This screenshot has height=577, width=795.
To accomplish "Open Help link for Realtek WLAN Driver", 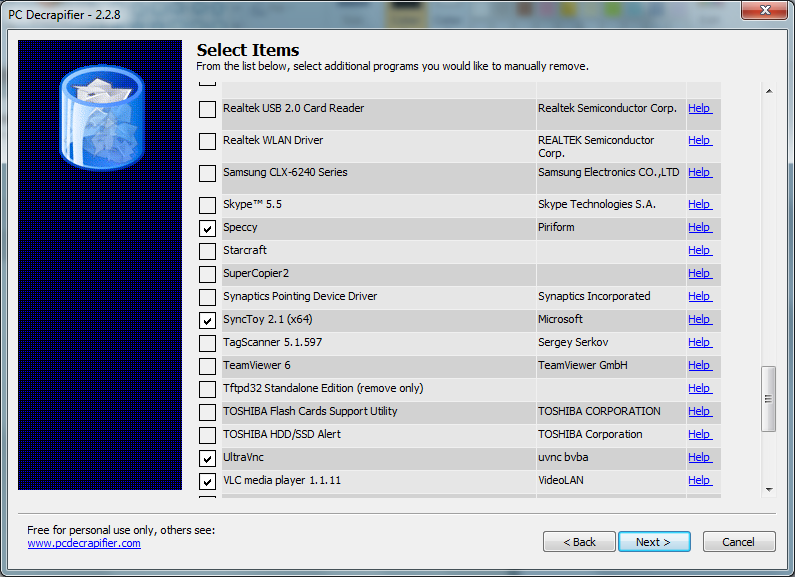I will click(x=700, y=140).
